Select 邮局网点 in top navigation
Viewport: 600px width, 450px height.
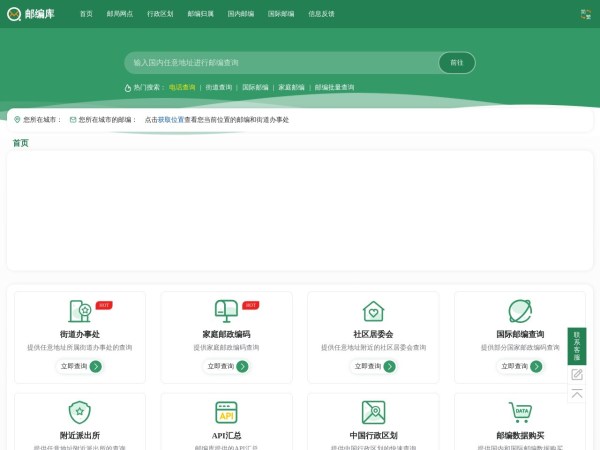click(x=120, y=14)
